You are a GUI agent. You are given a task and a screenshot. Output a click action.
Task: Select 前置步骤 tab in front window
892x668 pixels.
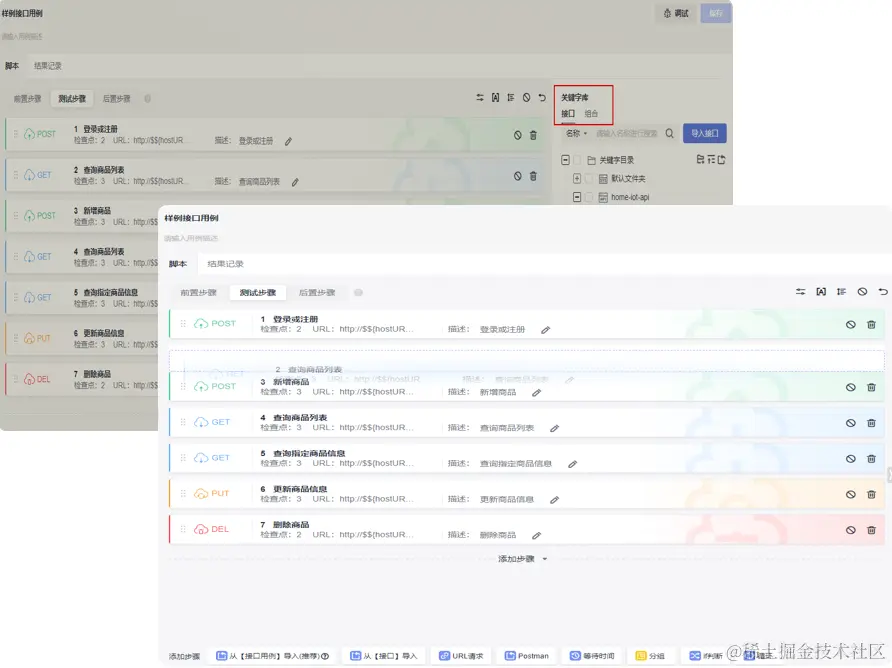tap(198, 292)
